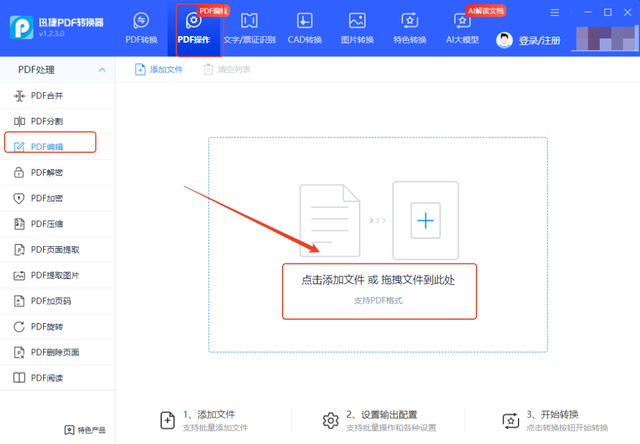Select PDF压缩 in sidebar

point(58,224)
